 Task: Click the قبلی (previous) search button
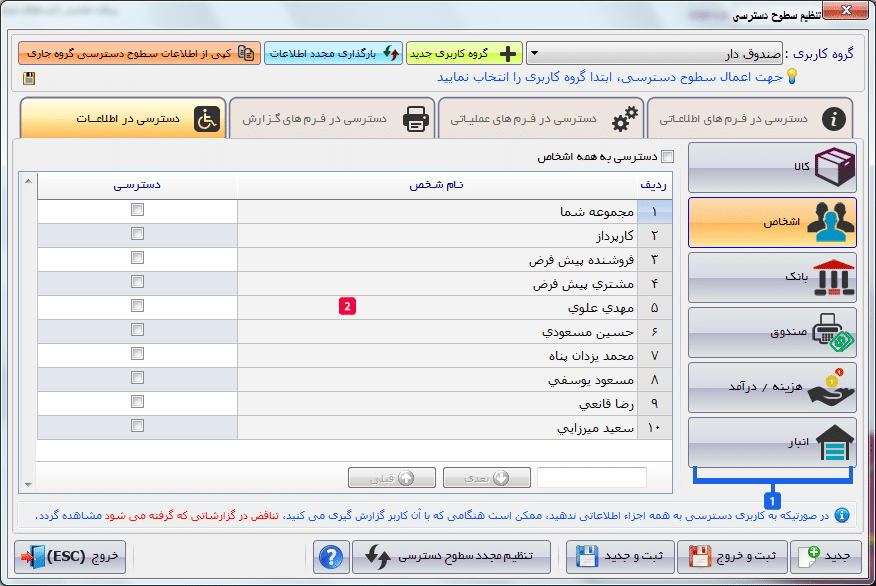pos(392,478)
